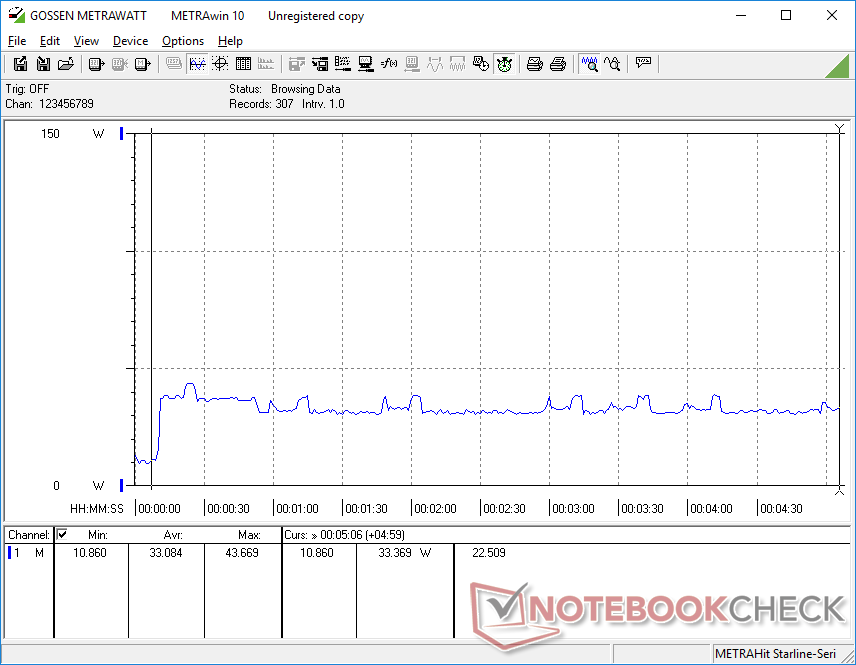The image size is (856, 665).
Task: Click the 'Curs: » 00:05:06 (+04:59)' header
Action: coord(344,535)
